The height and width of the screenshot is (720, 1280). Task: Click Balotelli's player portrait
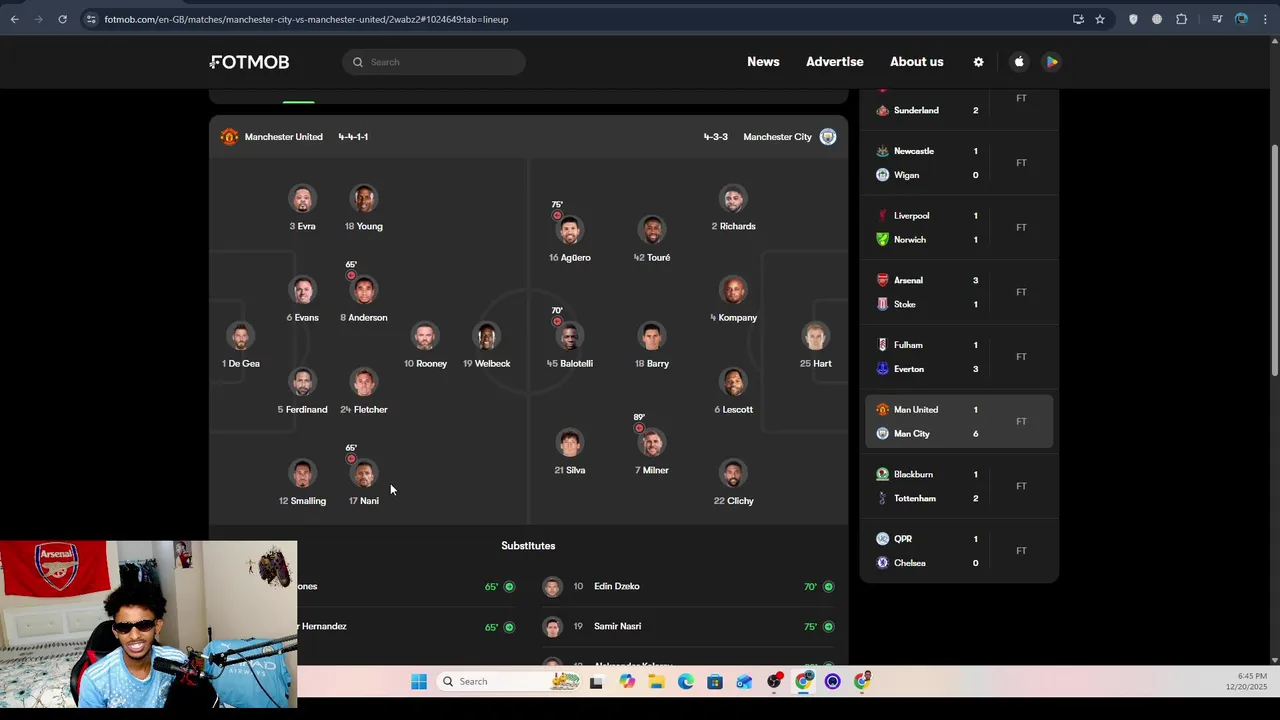[570, 337]
